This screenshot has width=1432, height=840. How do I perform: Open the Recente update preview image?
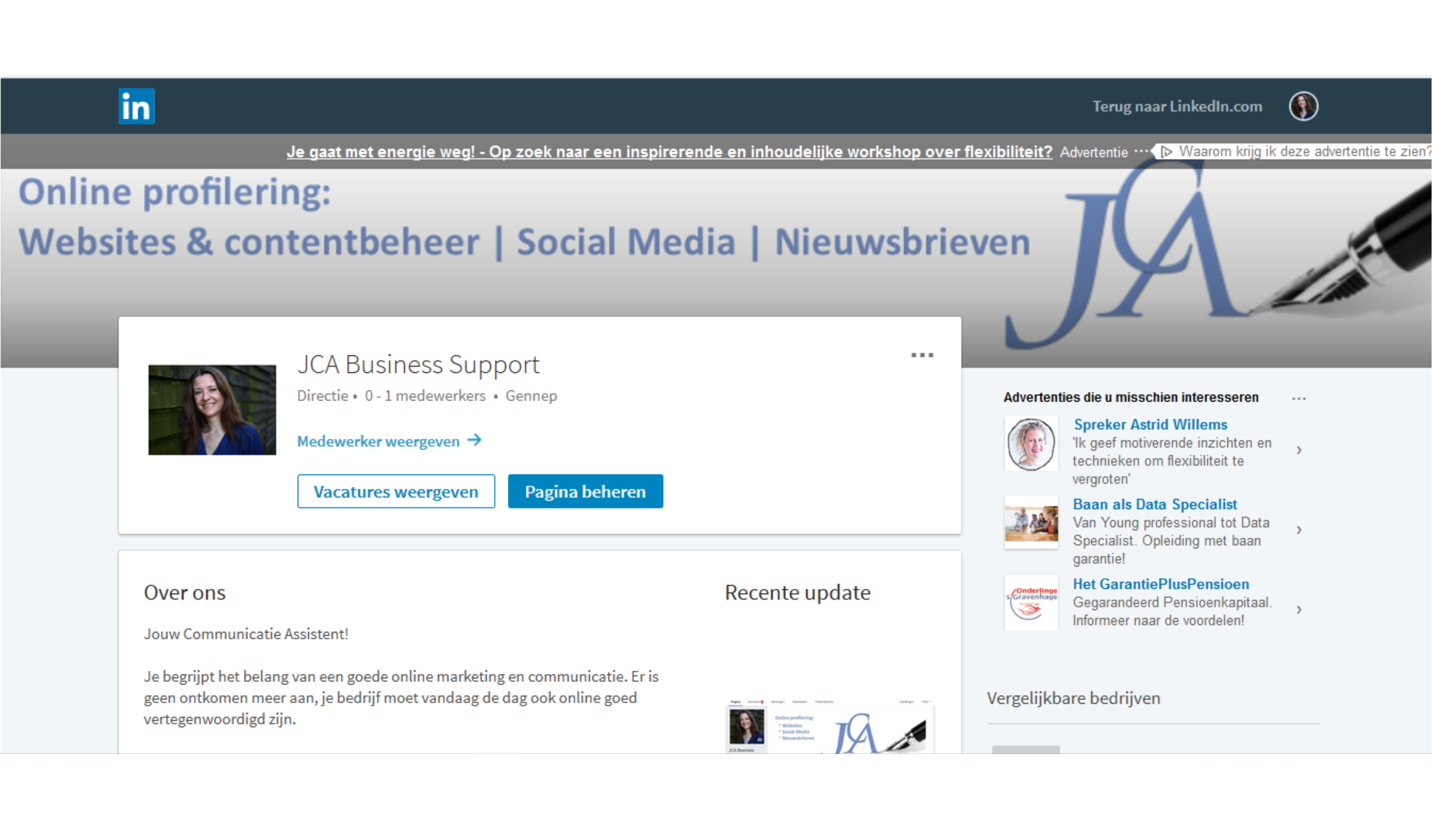click(829, 726)
